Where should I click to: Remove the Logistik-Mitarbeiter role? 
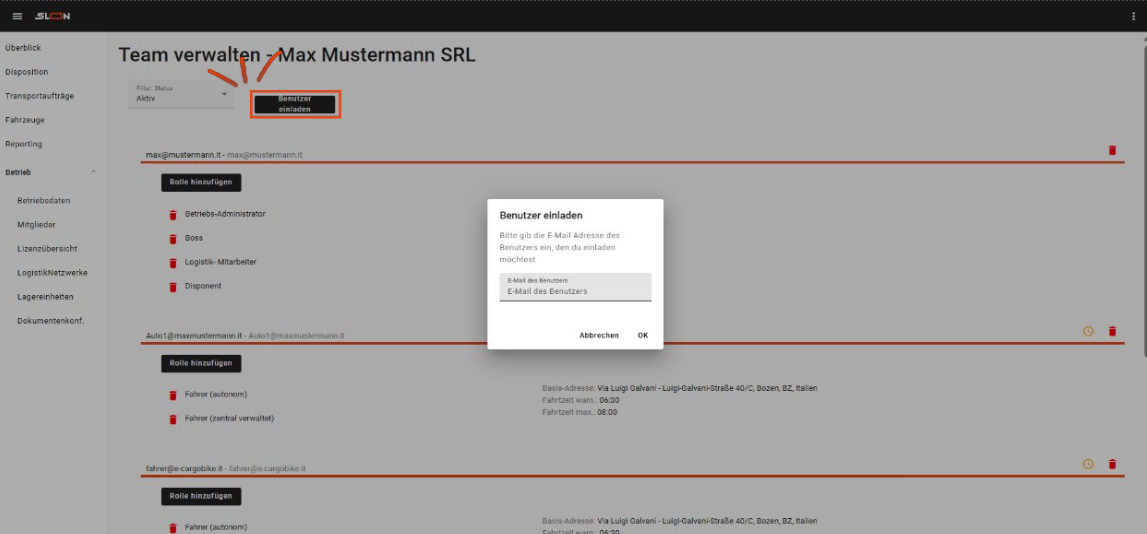click(x=172, y=262)
